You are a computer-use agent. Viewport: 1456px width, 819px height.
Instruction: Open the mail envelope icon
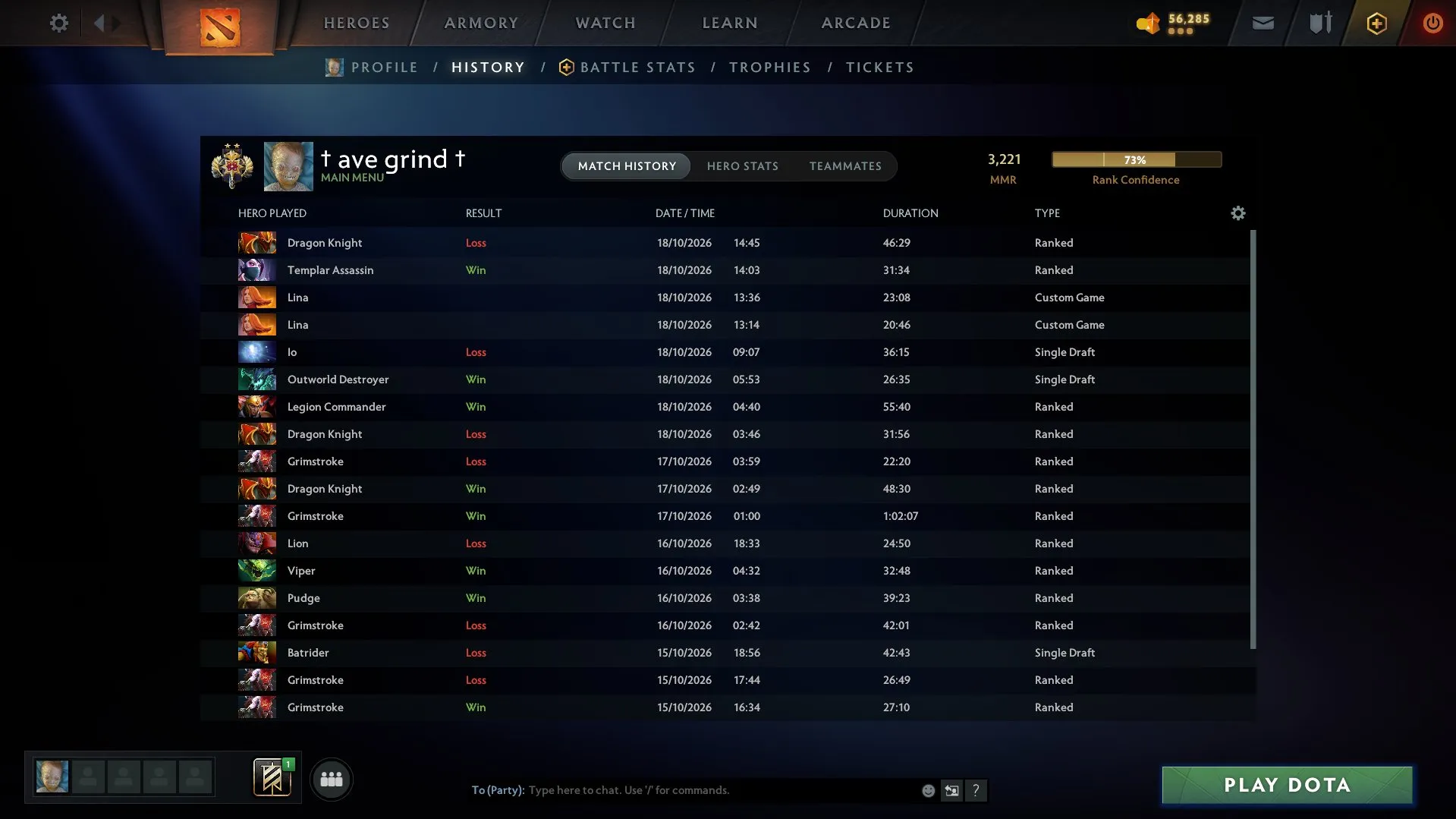(1263, 24)
